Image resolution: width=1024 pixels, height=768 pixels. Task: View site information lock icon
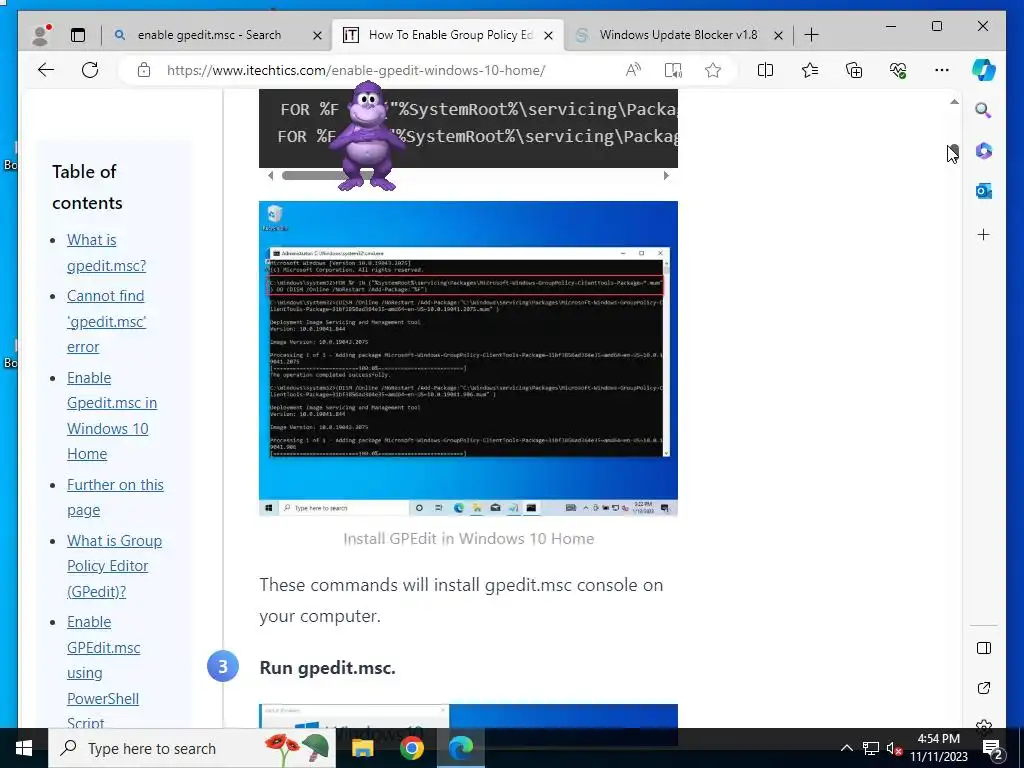point(144,70)
